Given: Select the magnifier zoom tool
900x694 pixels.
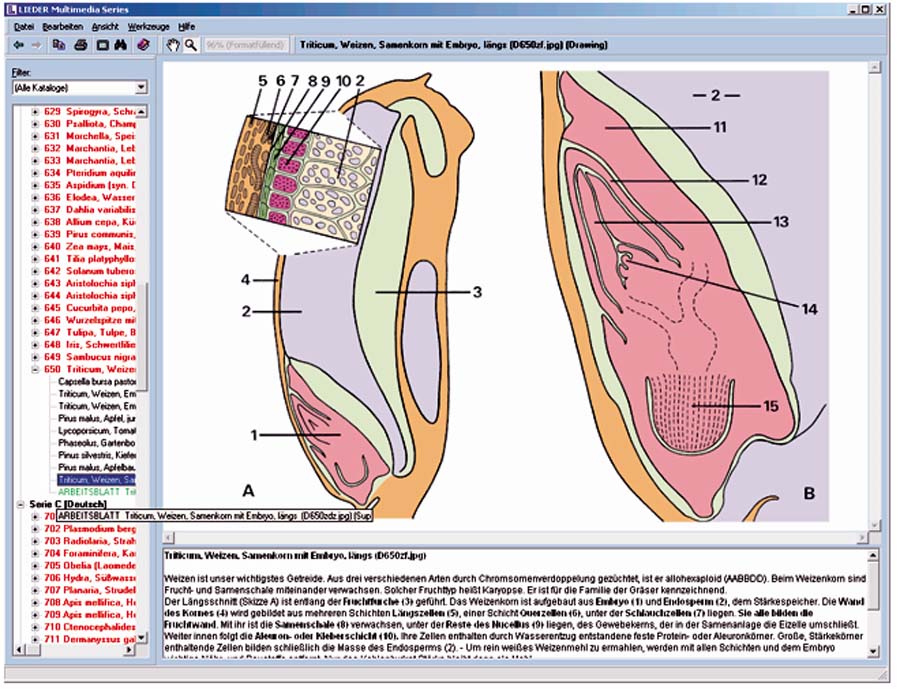Looking at the screenshot, I should [x=190, y=45].
